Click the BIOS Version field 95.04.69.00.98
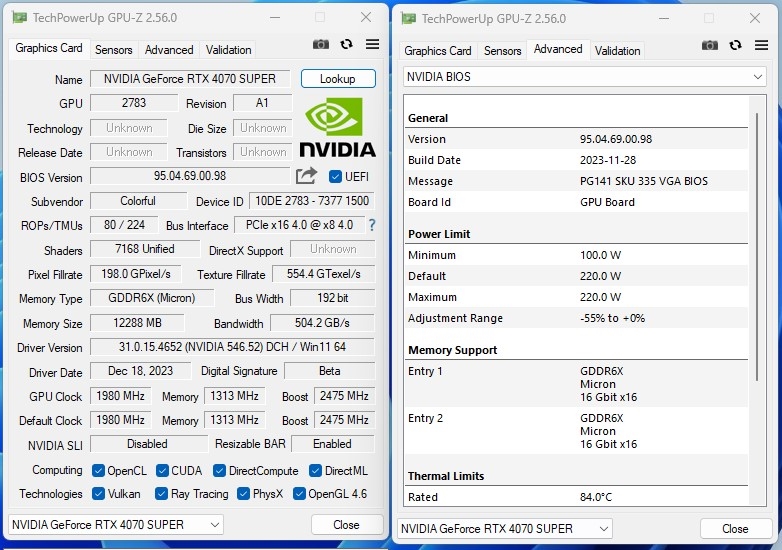The image size is (782, 550). click(190, 176)
